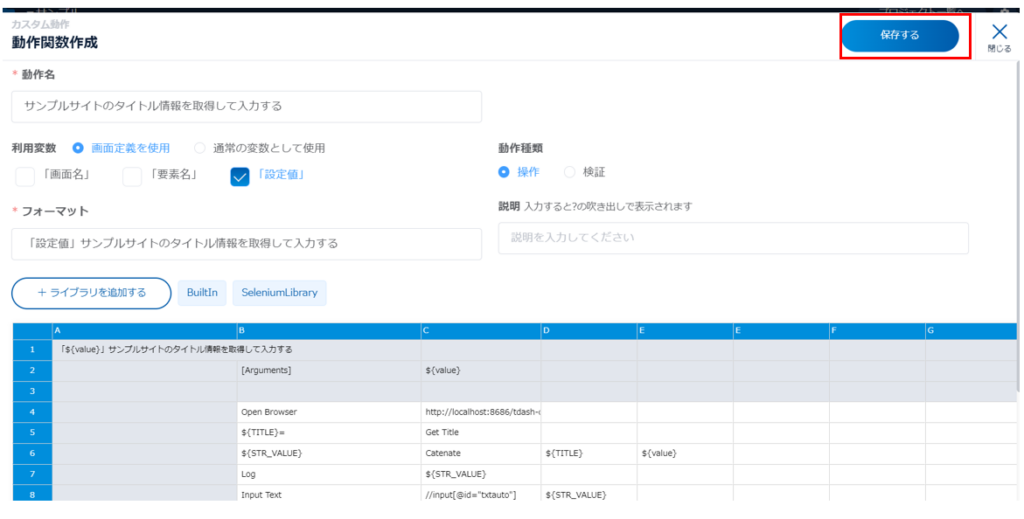
Task: Click the [Arguments] cell
Action: click(328, 370)
